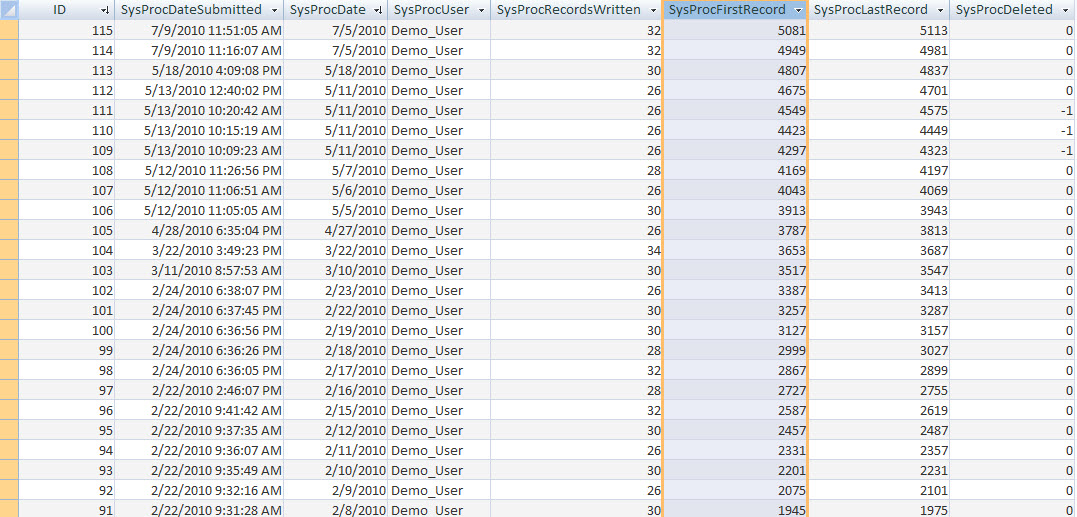Click SysProcDate cell 5/18/2010
The height and width of the screenshot is (517, 1077).
pyautogui.click(x=335, y=70)
